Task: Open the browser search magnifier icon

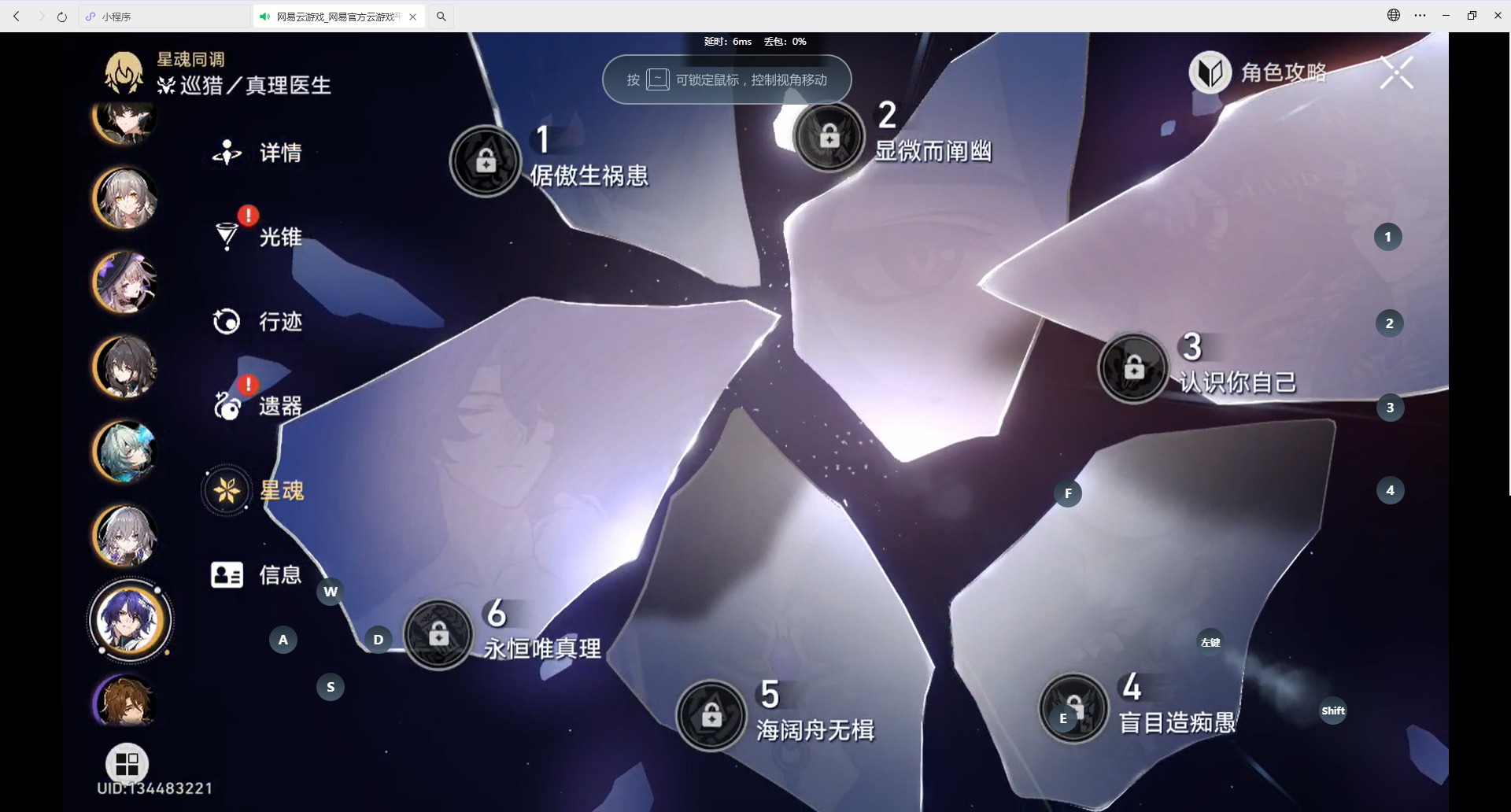Action: tap(441, 16)
